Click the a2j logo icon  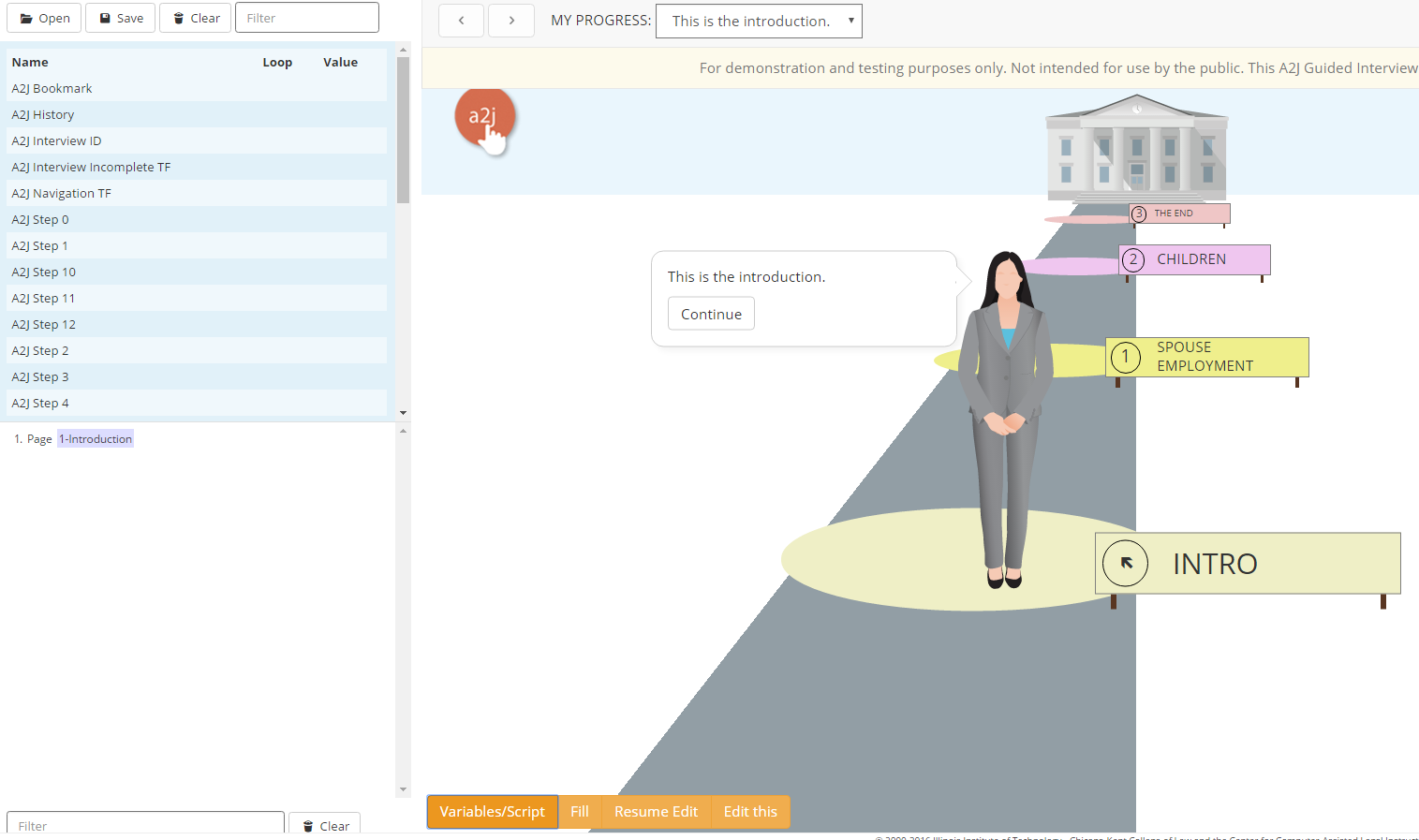click(x=483, y=117)
